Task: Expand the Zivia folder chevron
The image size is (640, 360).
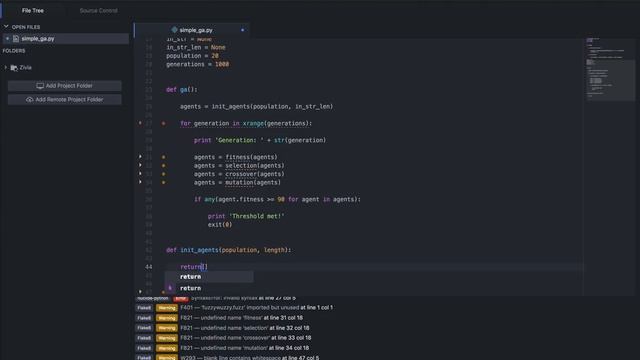Action: tap(6, 67)
